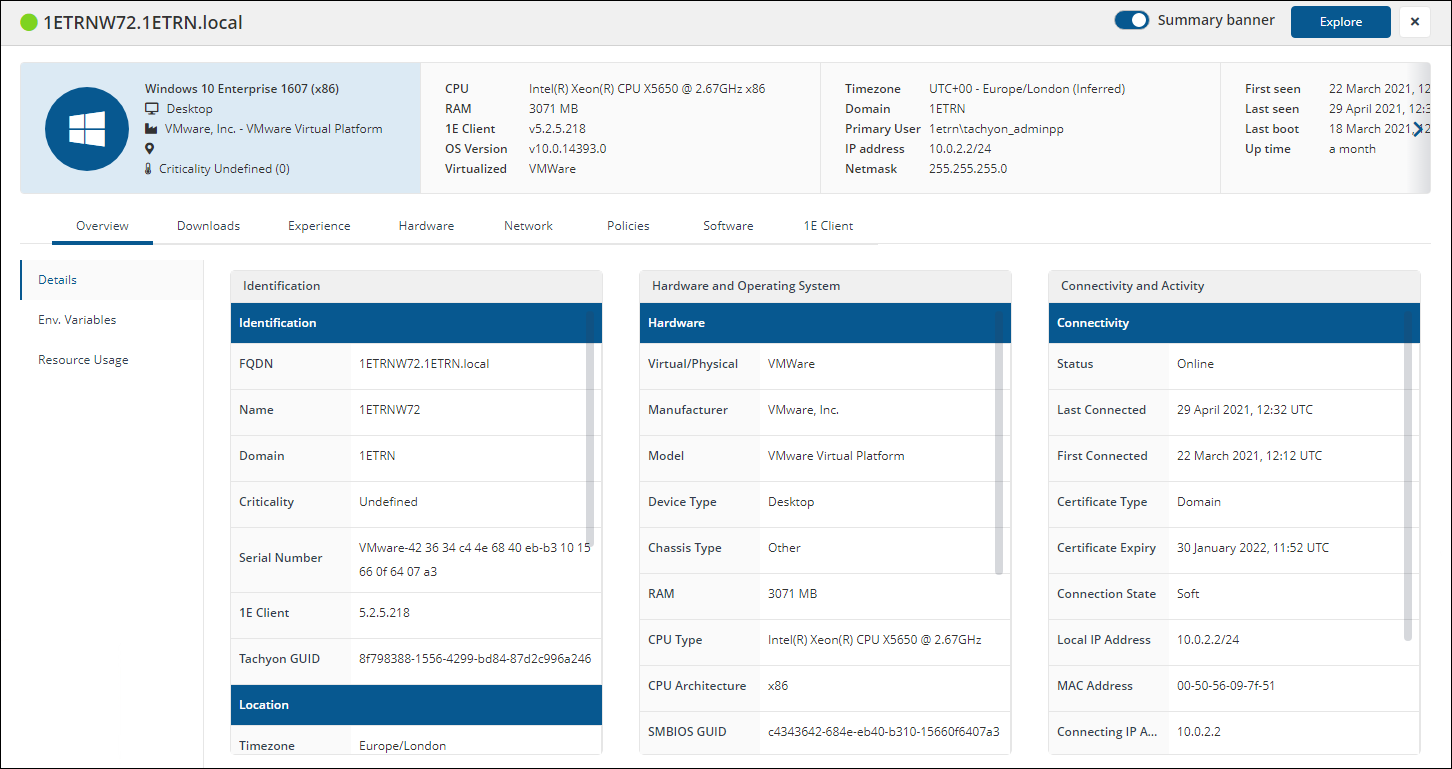Expand banner with right chevron arrow
1452x769 pixels.
(x=1417, y=129)
